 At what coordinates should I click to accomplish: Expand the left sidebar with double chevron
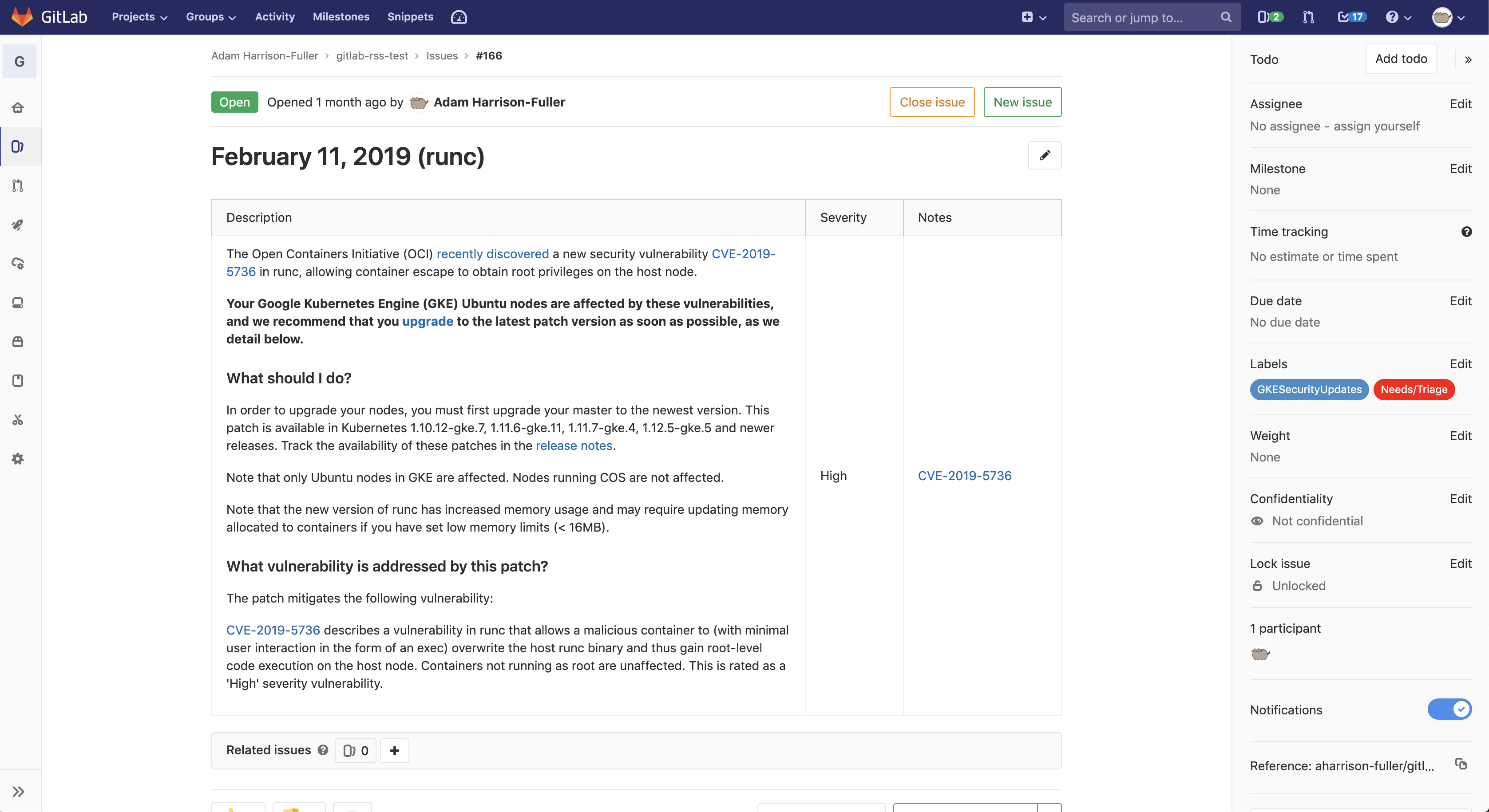click(x=19, y=791)
